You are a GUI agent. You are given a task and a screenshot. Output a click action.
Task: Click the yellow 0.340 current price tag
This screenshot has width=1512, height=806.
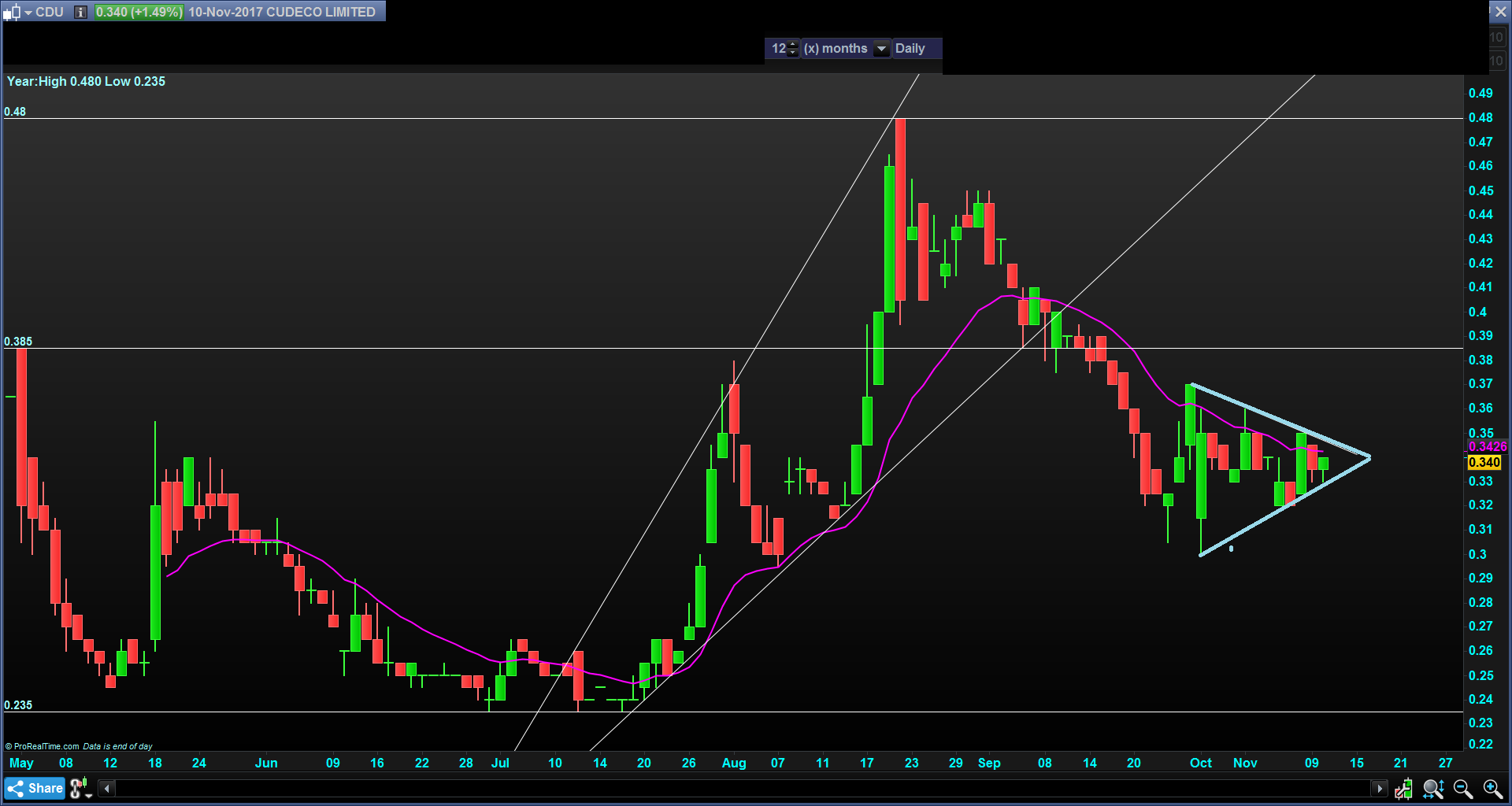pos(1484,463)
